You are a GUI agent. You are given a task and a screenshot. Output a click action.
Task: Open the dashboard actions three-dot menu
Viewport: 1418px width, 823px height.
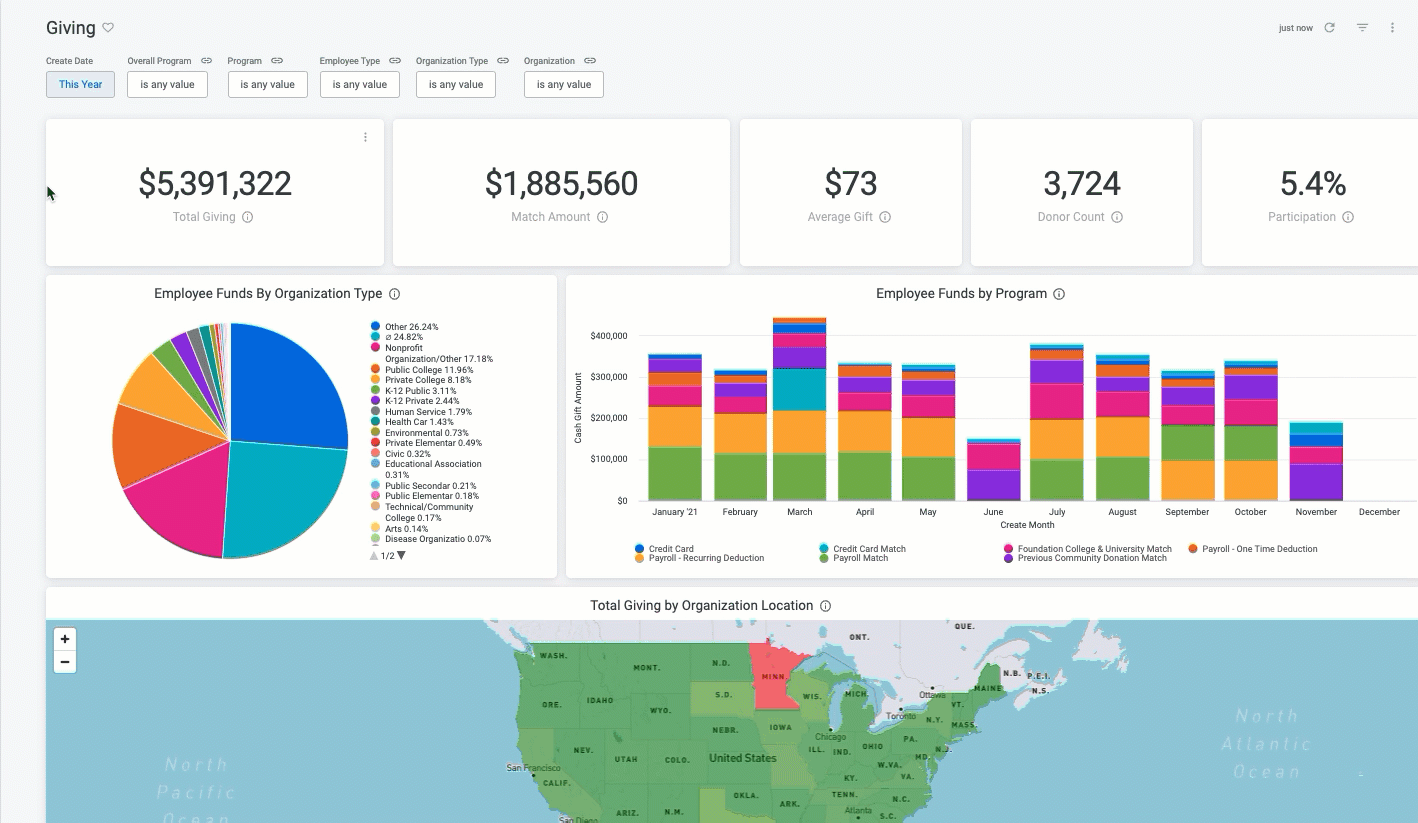tap(1392, 28)
